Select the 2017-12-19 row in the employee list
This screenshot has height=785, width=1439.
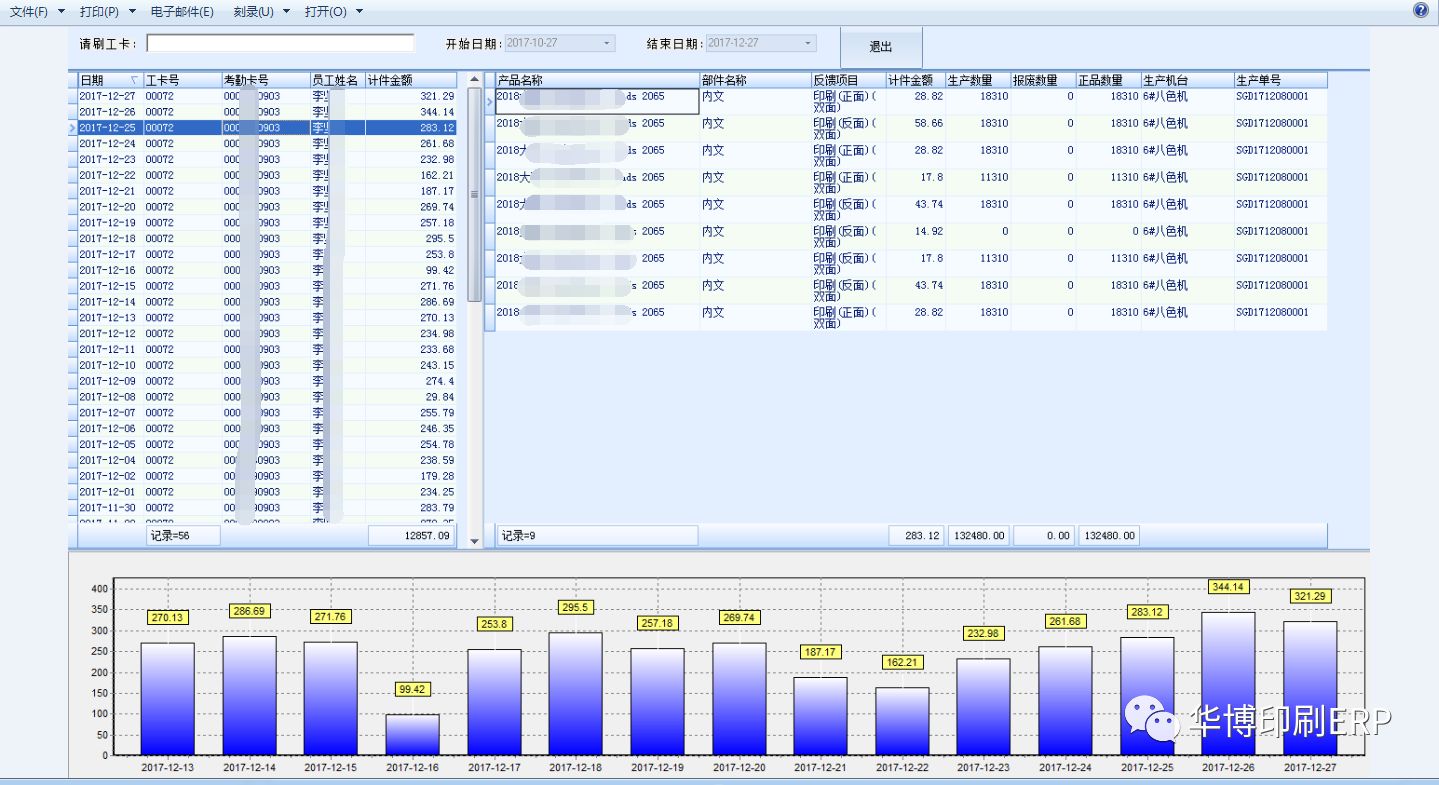pos(267,223)
